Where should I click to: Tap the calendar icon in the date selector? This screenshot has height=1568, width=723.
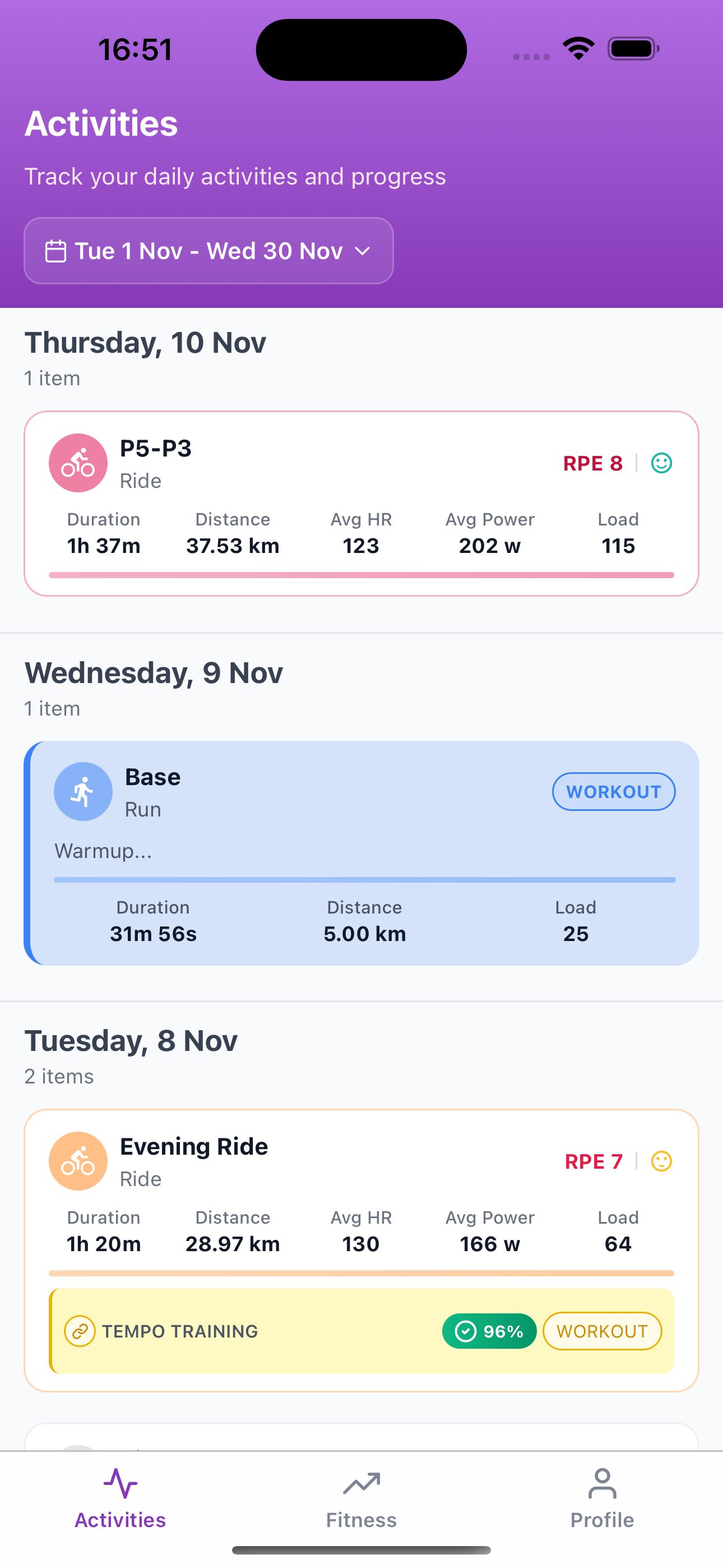[56, 250]
